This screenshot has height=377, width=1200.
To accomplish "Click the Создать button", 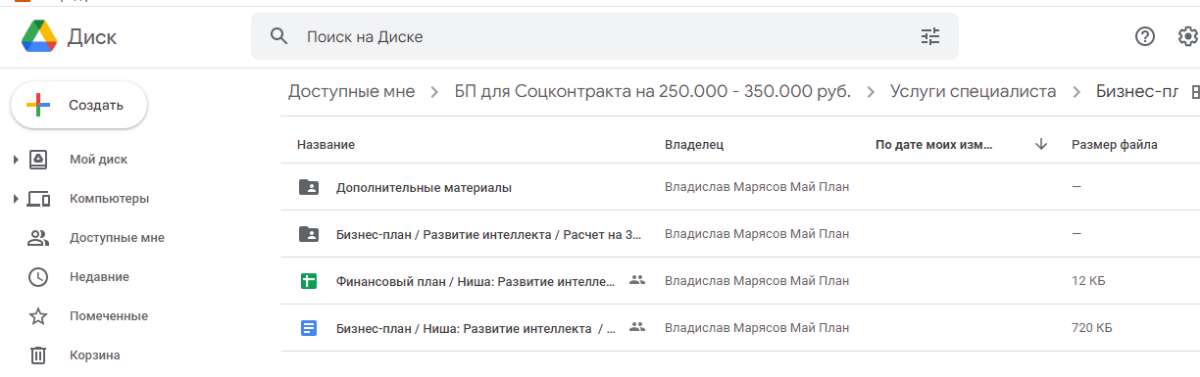I will point(79,105).
